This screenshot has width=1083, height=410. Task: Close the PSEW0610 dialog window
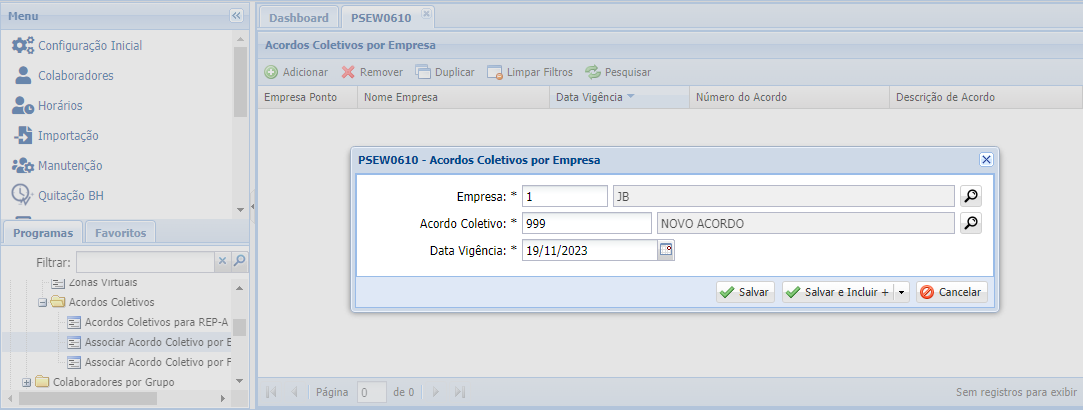click(x=986, y=159)
